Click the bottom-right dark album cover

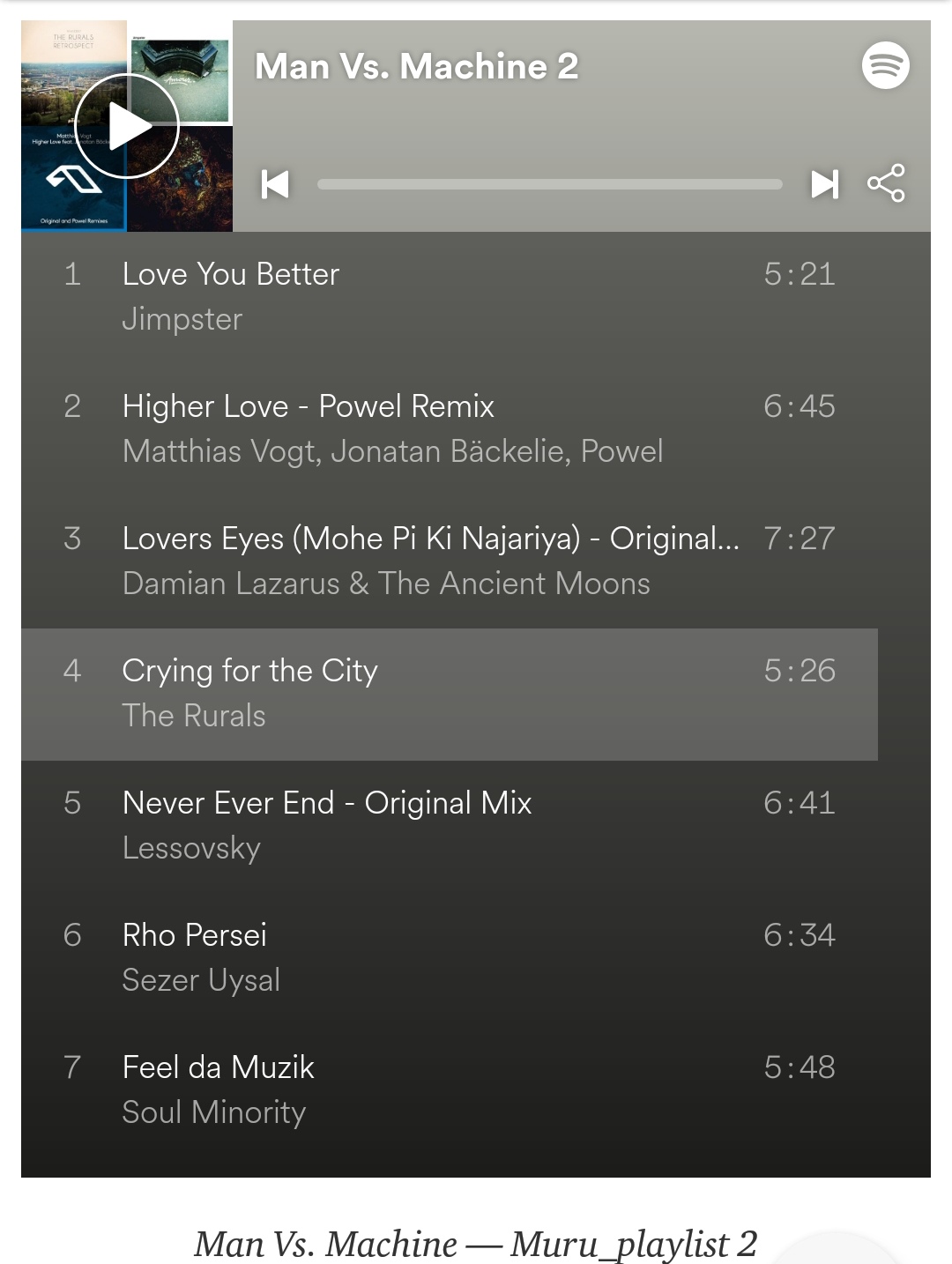click(x=180, y=179)
